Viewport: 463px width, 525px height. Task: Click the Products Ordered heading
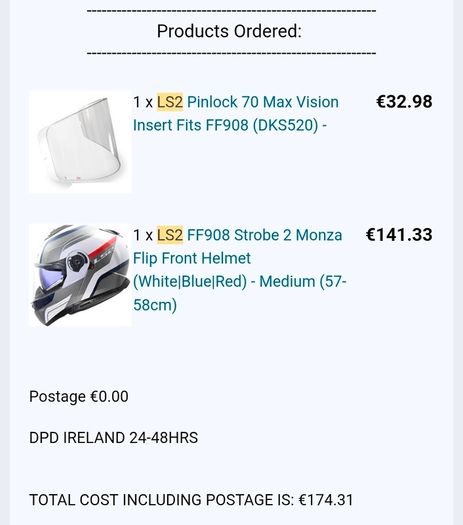229,31
